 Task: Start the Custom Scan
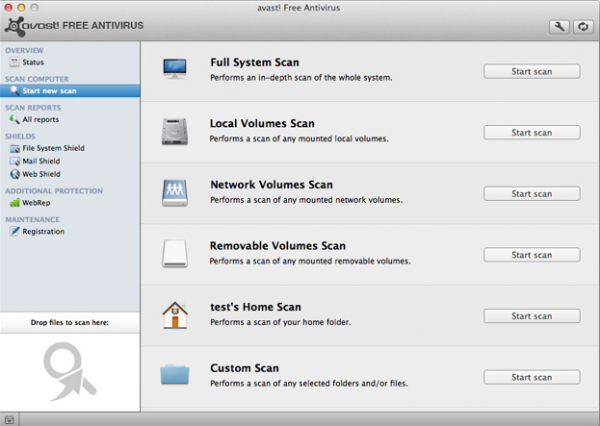coord(532,377)
